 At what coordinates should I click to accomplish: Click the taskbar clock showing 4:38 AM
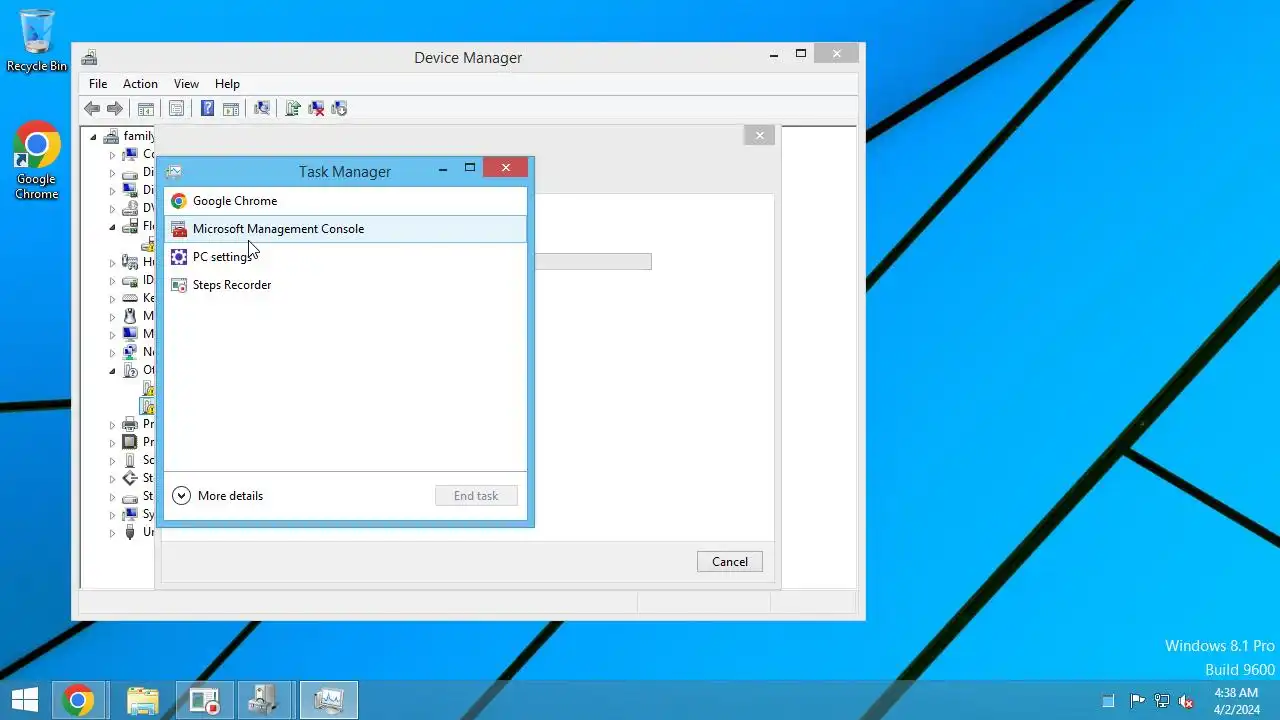(1236, 701)
